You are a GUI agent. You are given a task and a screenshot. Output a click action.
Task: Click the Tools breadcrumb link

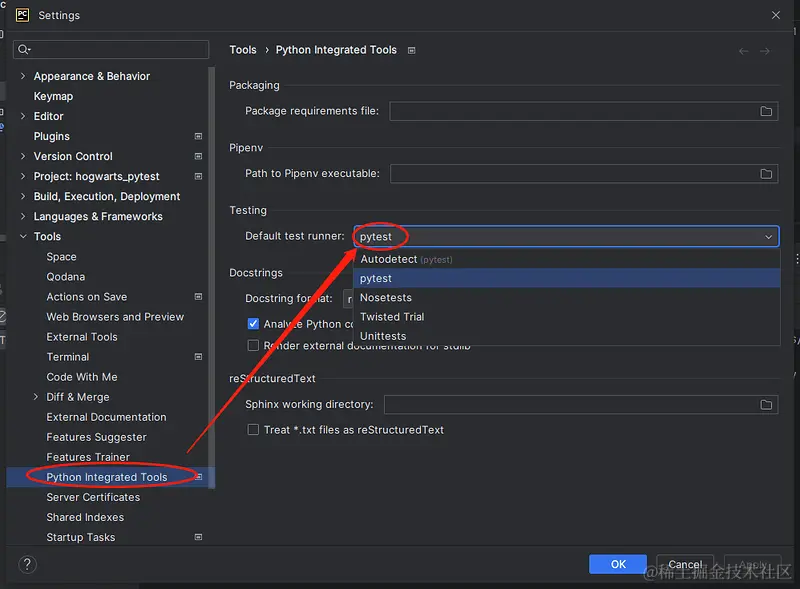point(243,50)
